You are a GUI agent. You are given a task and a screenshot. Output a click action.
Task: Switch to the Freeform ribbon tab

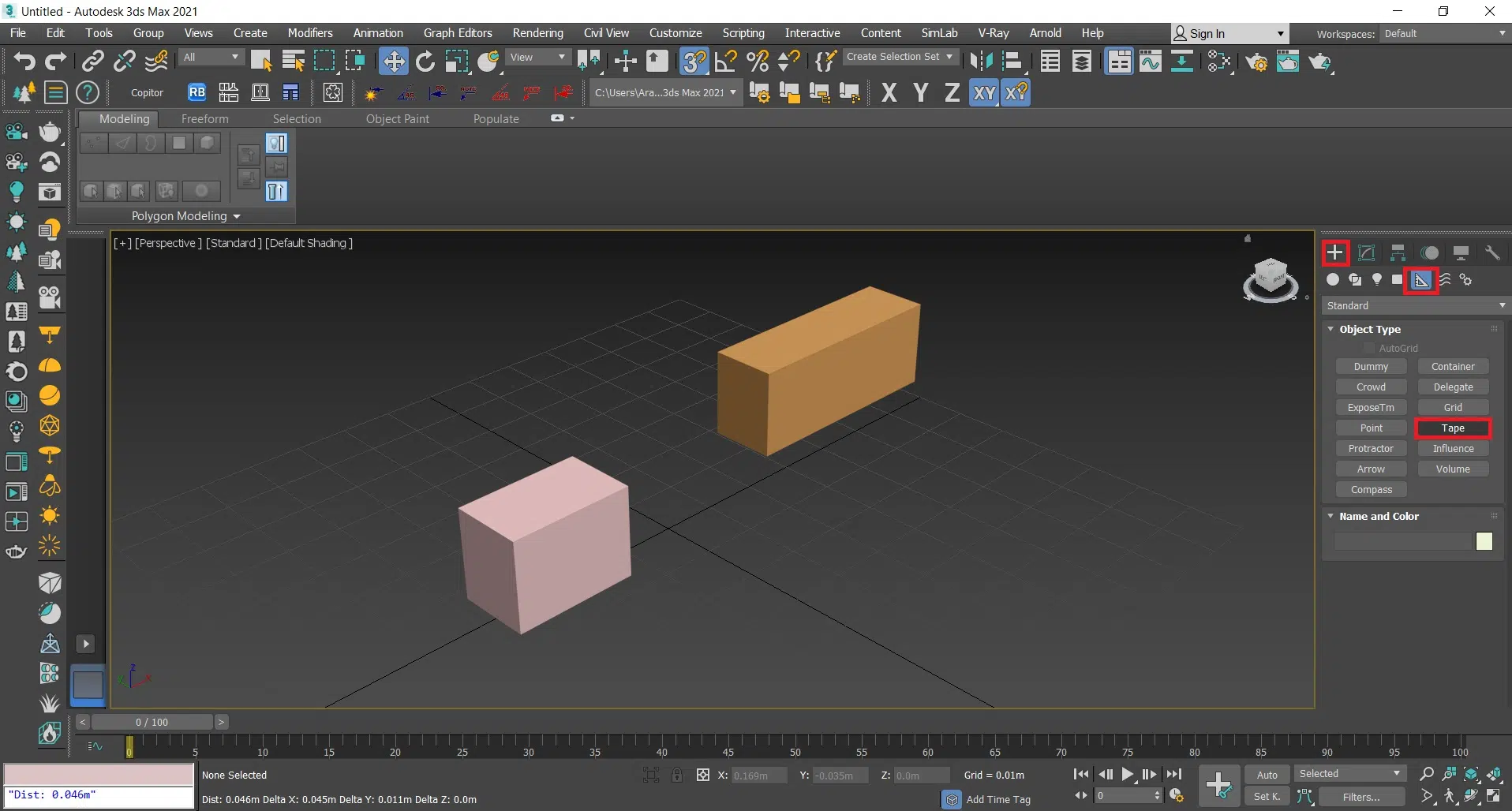pos(204,119)
